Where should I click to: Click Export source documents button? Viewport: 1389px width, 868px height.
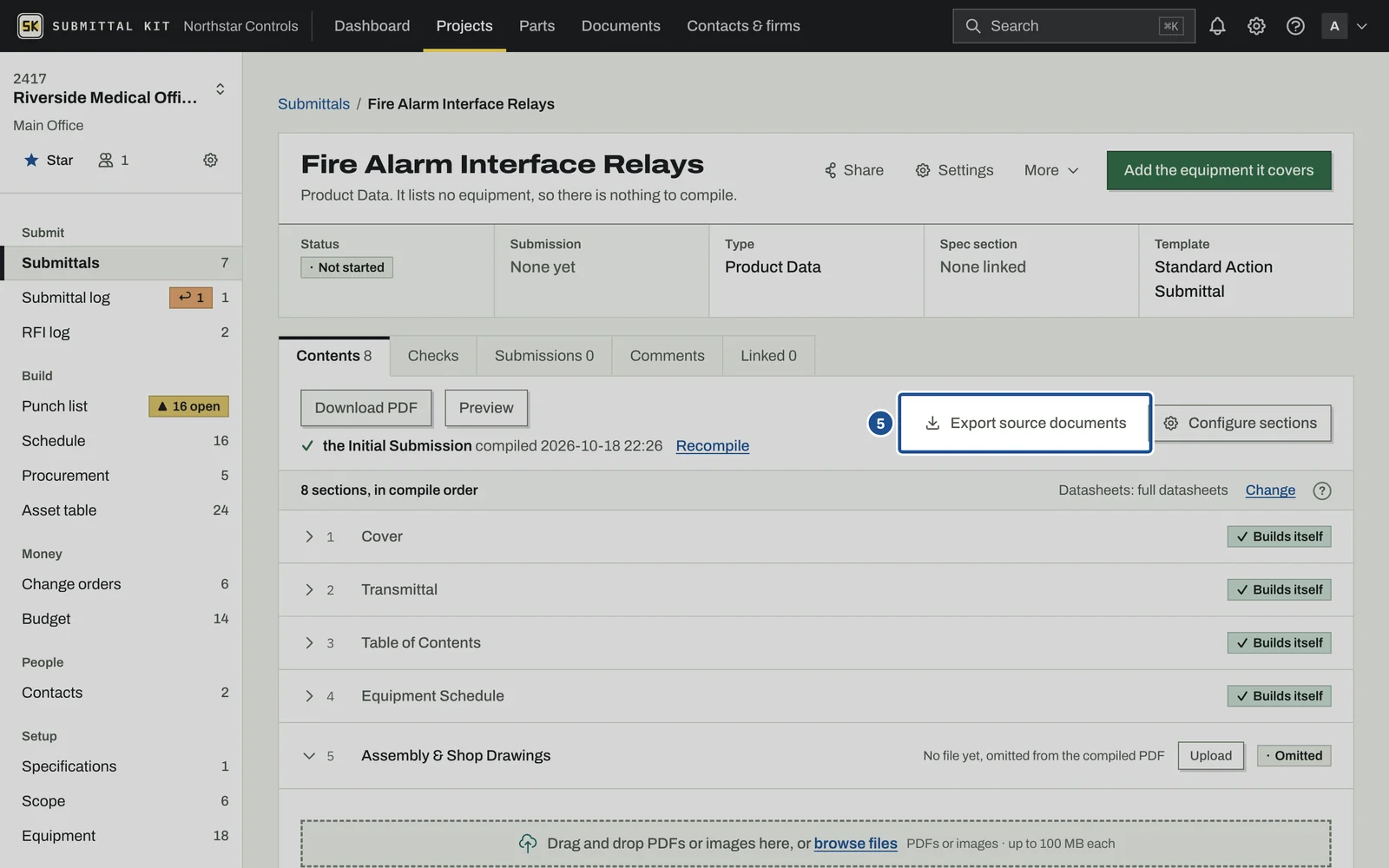(x=1025, y=423)
